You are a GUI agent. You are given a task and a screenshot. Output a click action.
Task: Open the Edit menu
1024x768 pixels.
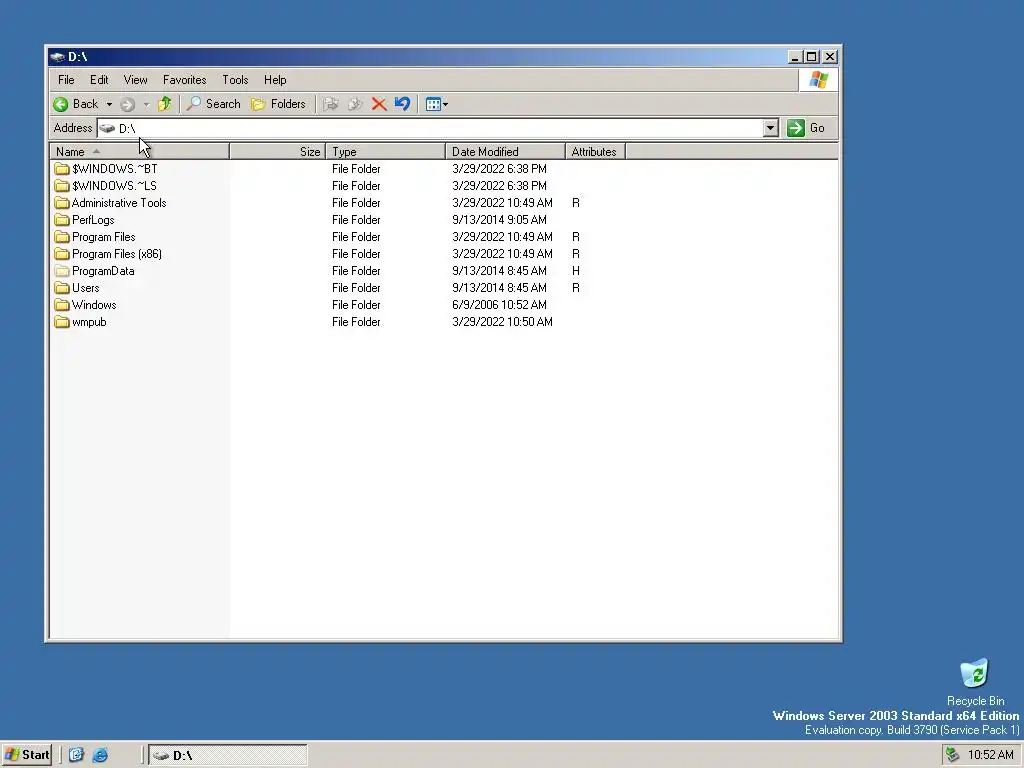click(x=99, y=80)
